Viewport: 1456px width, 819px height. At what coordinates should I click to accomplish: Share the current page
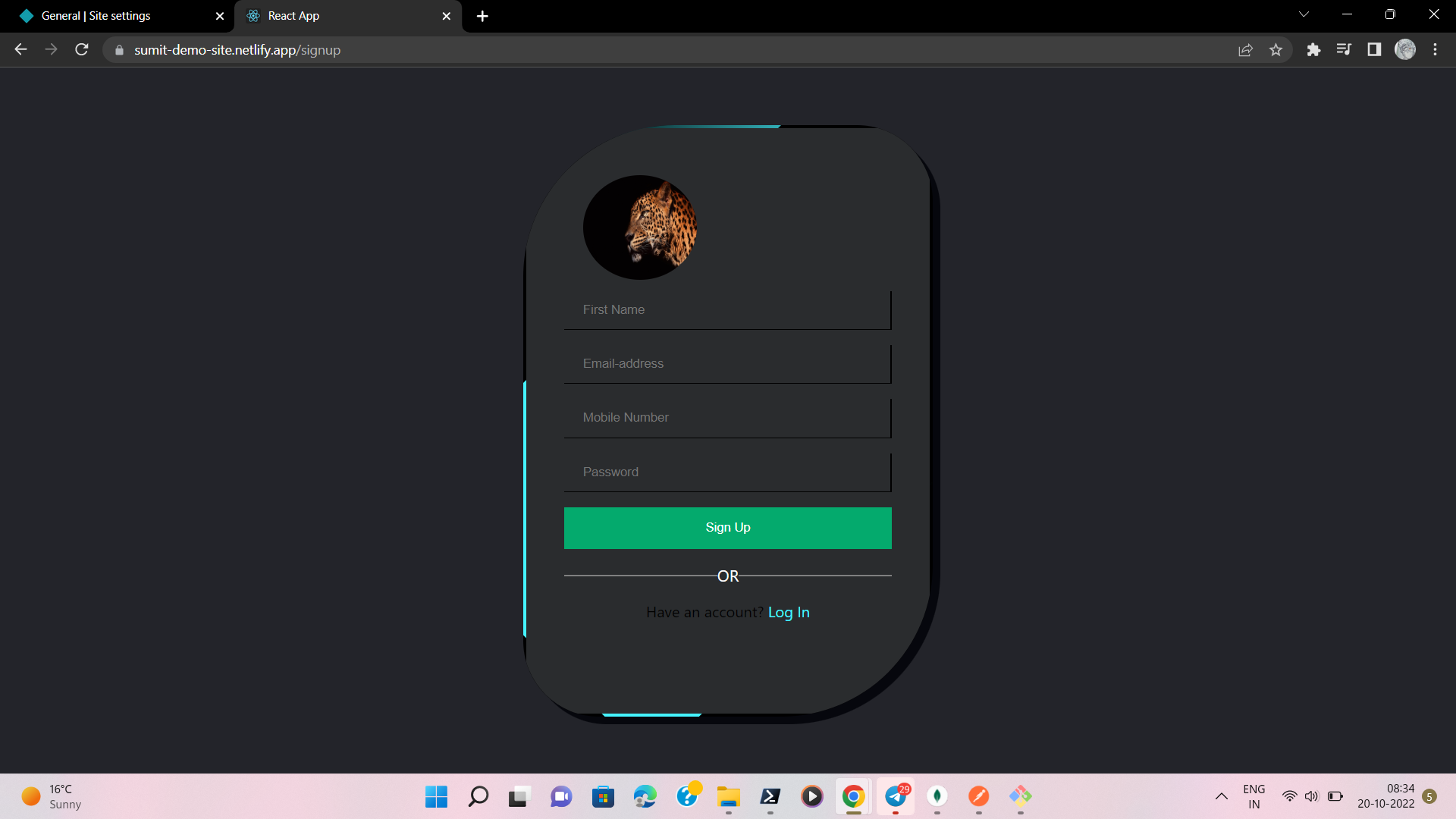tap(1246, 49)
